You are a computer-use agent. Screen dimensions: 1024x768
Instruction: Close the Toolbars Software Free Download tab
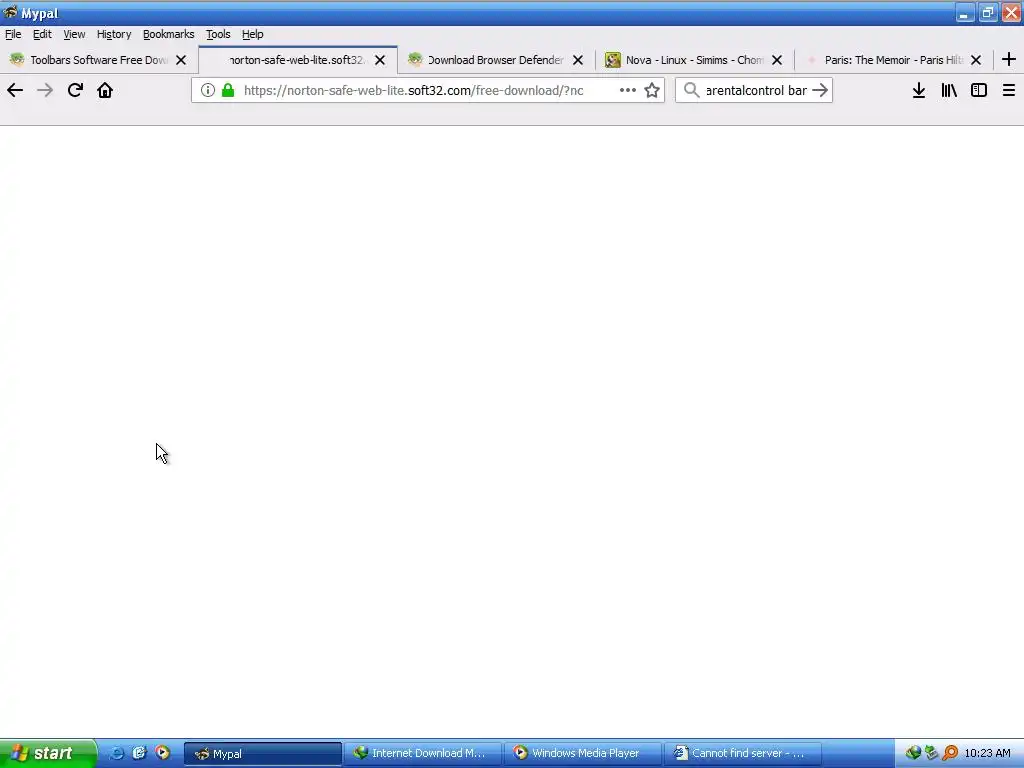[182, 60]
